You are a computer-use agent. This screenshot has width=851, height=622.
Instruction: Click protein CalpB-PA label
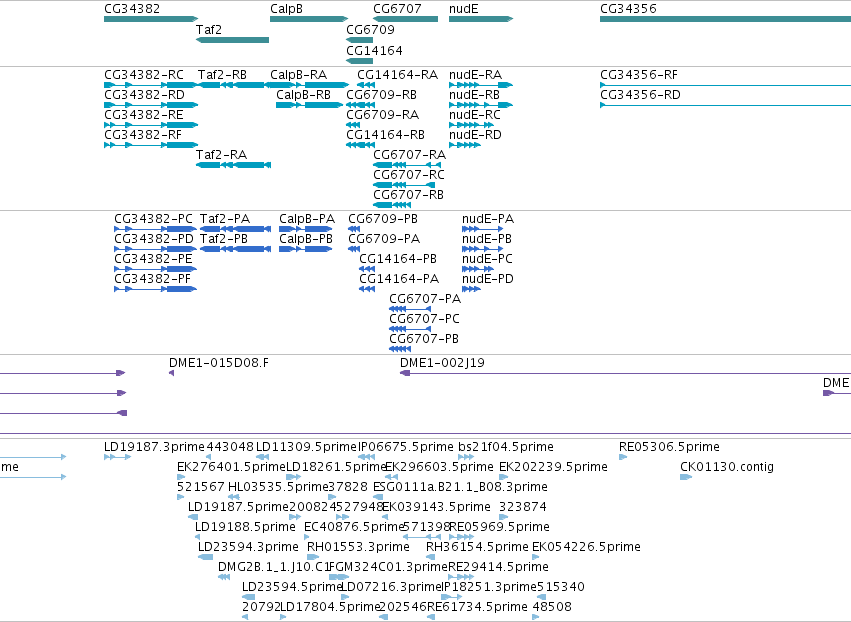(307, 219)
